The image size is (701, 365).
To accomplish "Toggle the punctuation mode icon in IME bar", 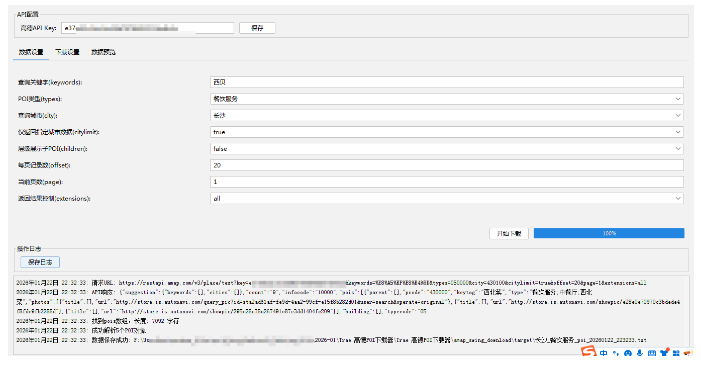I will click(616, 353).
